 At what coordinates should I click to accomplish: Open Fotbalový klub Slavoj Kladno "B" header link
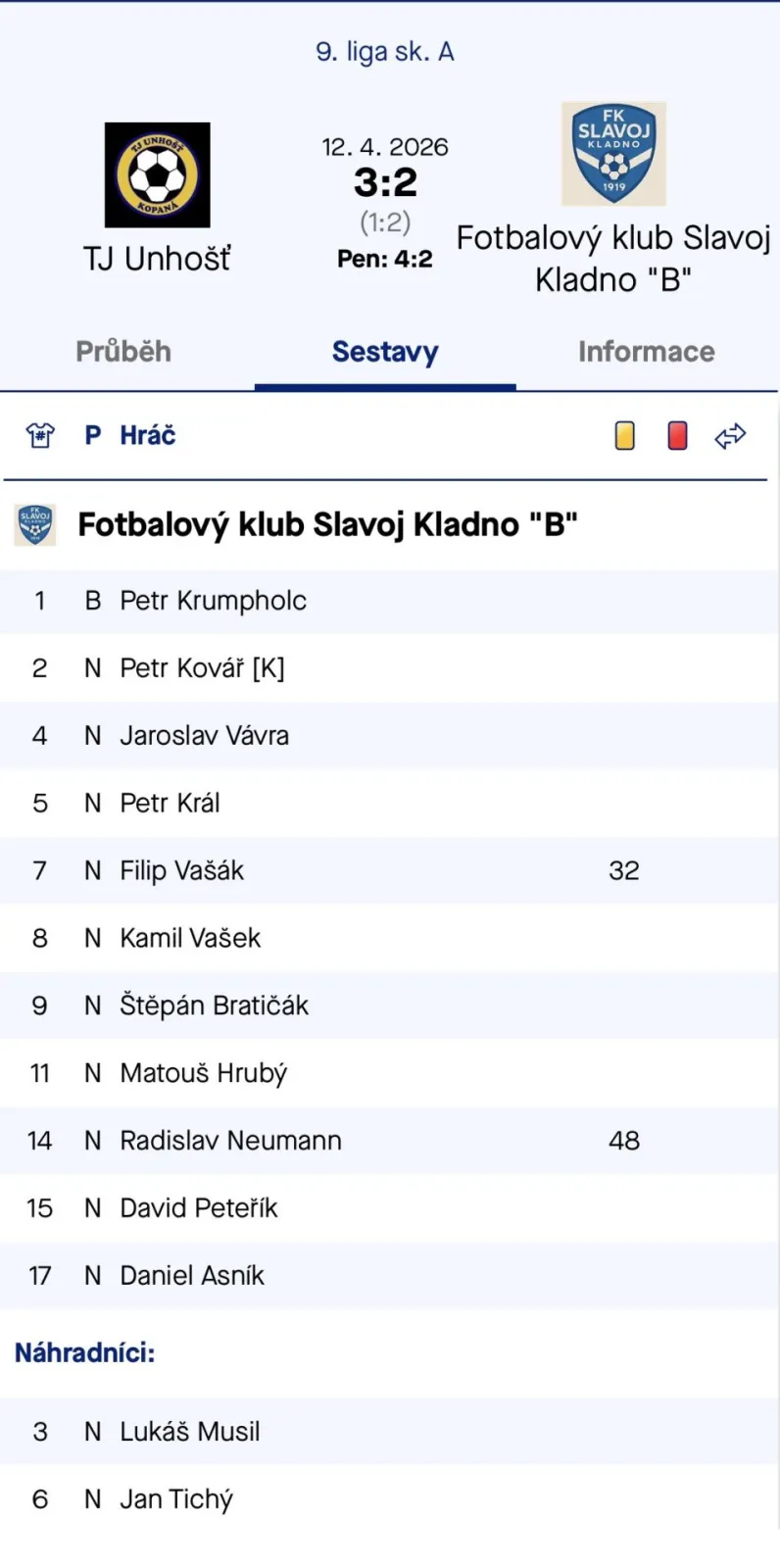(613, 259)
